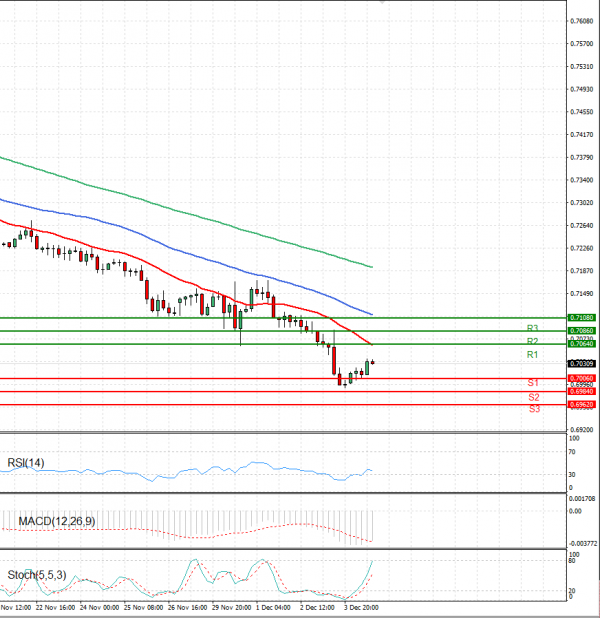Select the S2 support label
Image resolution: width=600 pixels, height=618 pixels.
pyautogui.click(x=534, y=397)
